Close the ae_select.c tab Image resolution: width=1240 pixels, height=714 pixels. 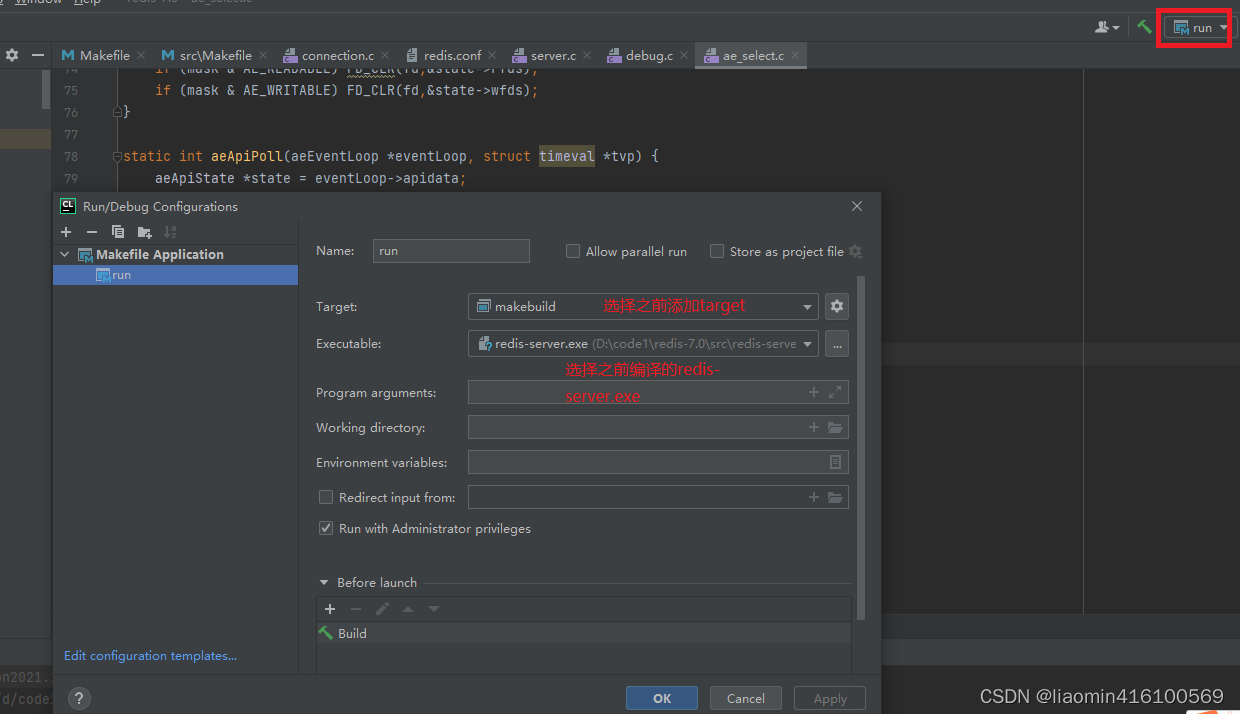click(796, 56)
